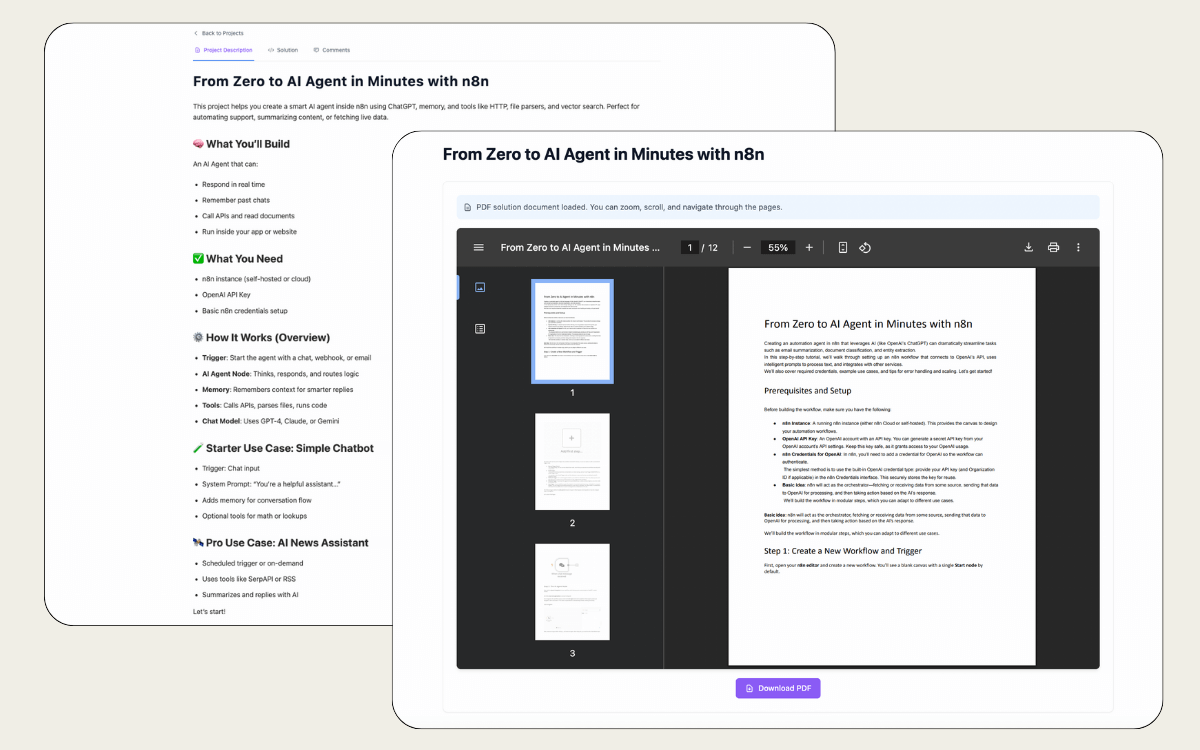Select page 3 thumbnail

[572, 592]
